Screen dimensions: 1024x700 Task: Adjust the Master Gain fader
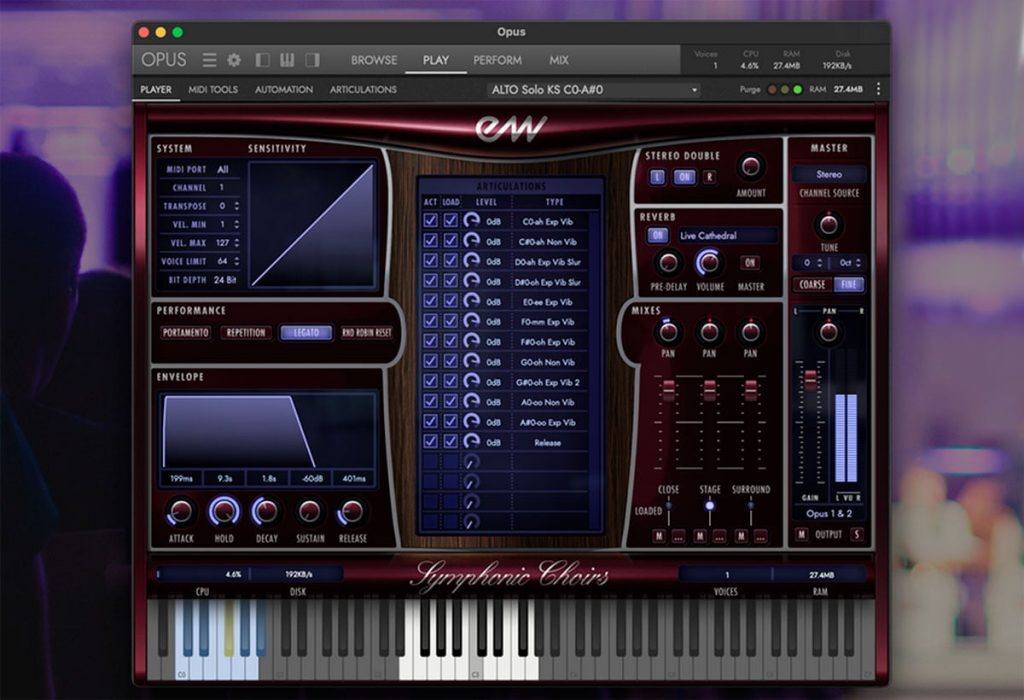pos(810,379)
